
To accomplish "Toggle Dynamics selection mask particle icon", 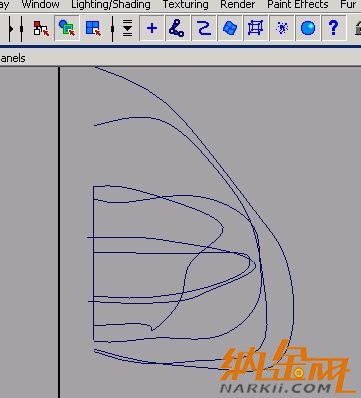I will point(282,28).
